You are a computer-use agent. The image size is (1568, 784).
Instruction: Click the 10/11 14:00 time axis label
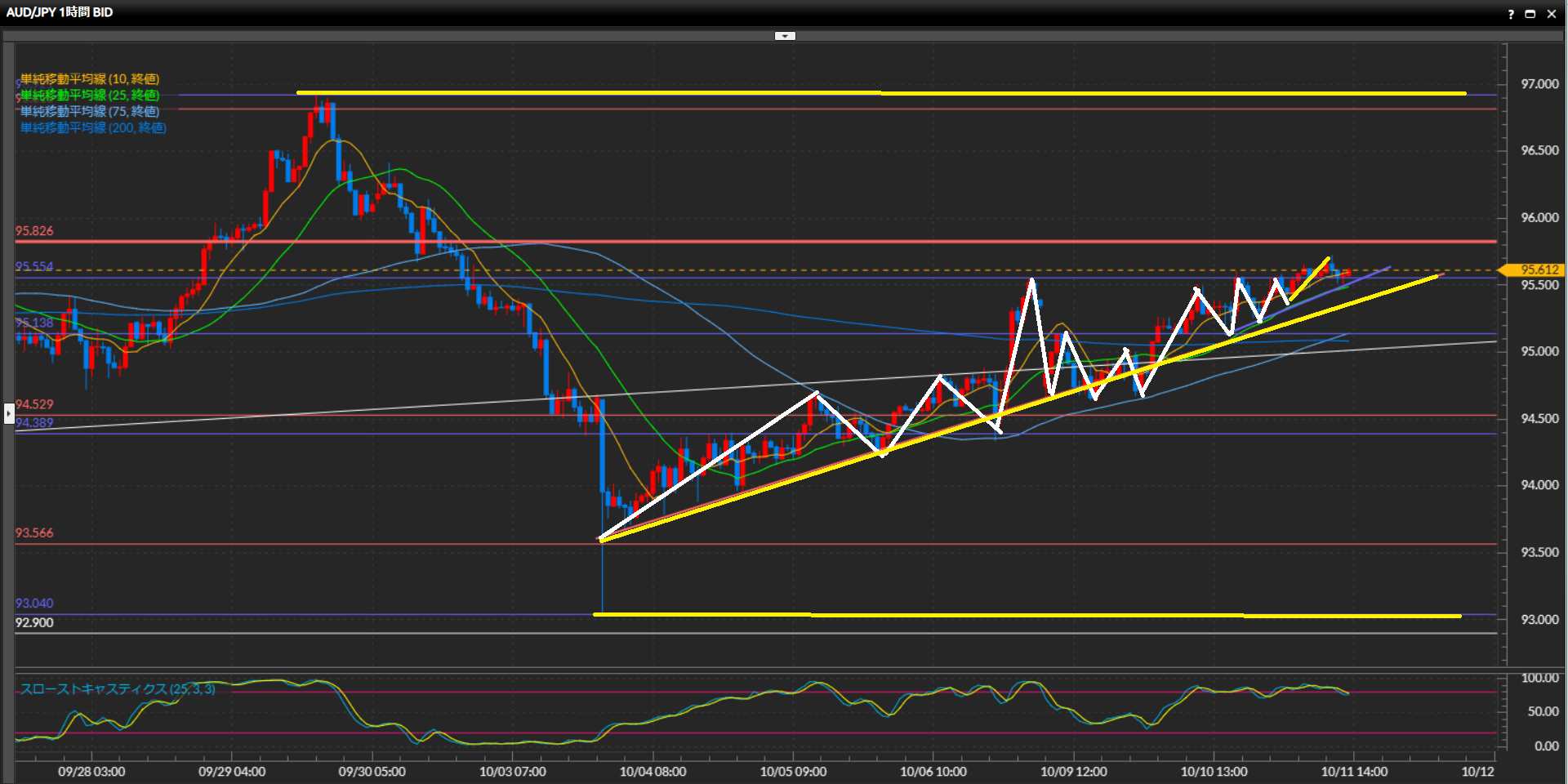coord(1354,772)
